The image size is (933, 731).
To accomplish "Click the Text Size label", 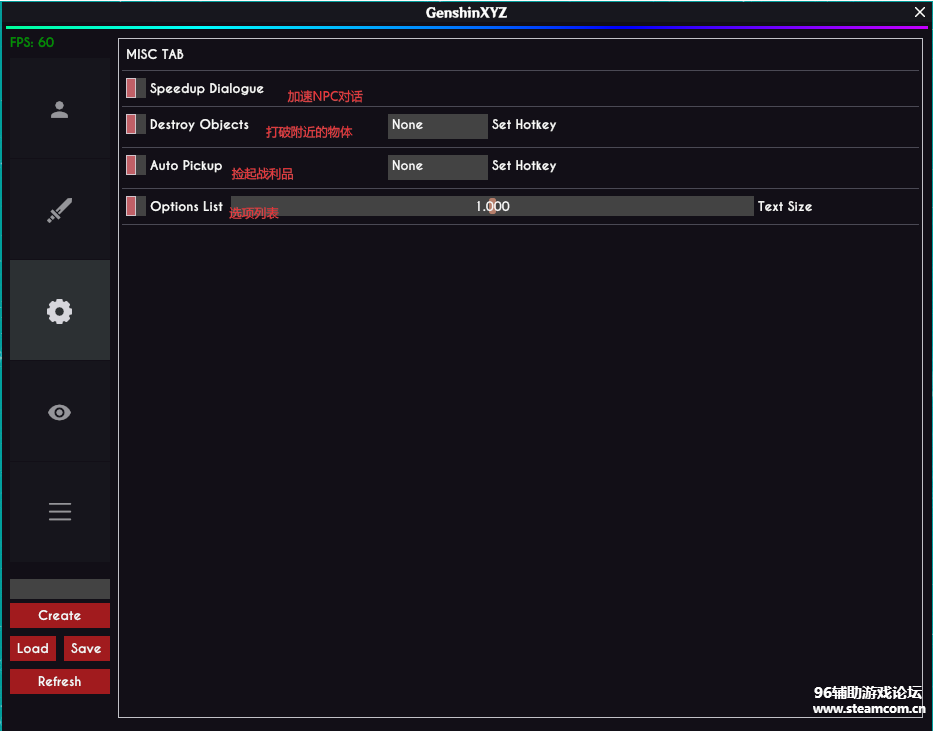I will coord(785,206).
